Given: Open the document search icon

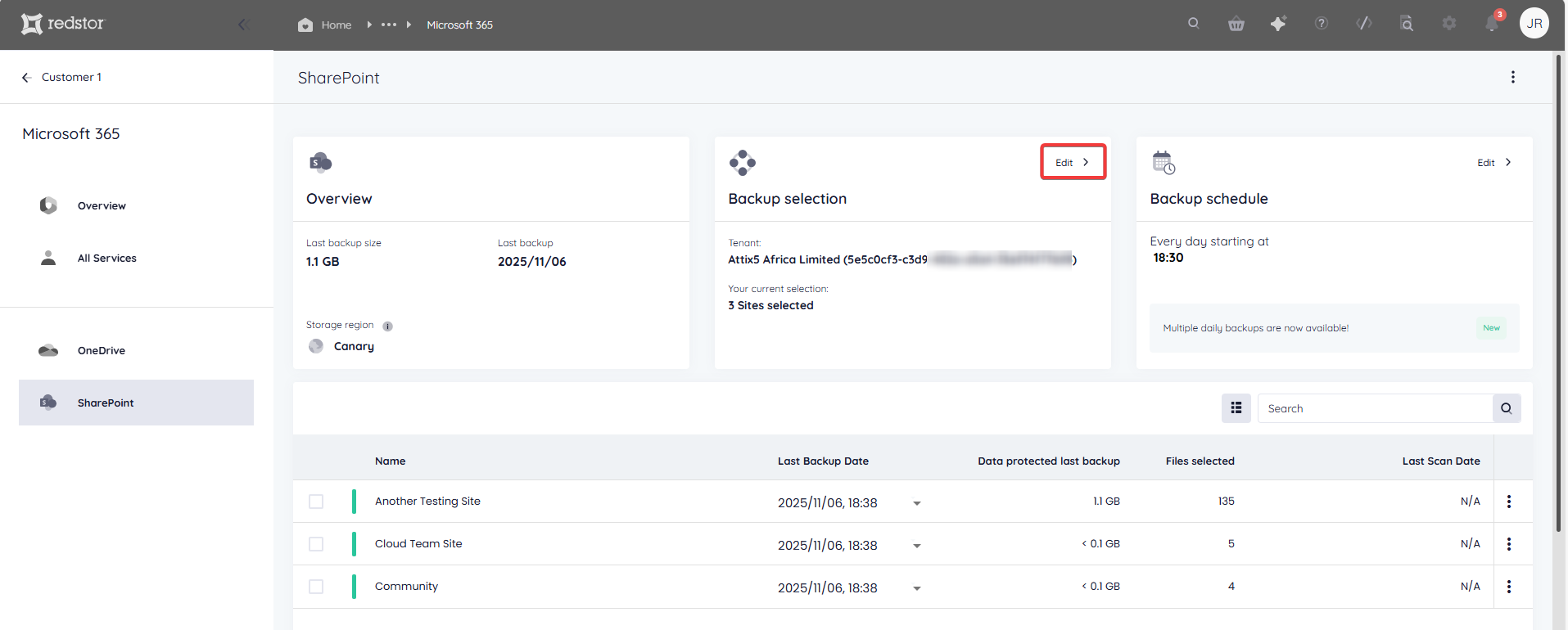Looking at the screenshot, I should (1407, 24).
